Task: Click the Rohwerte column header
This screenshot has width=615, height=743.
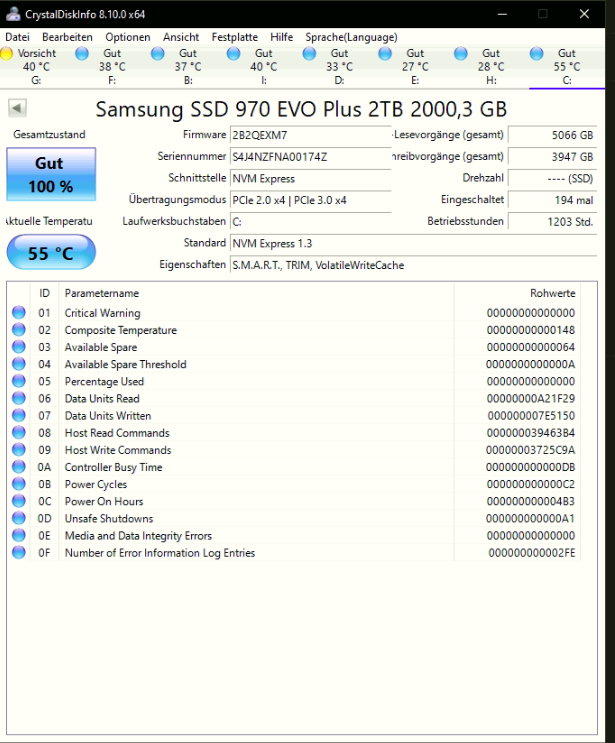Action: coord(517,293)
